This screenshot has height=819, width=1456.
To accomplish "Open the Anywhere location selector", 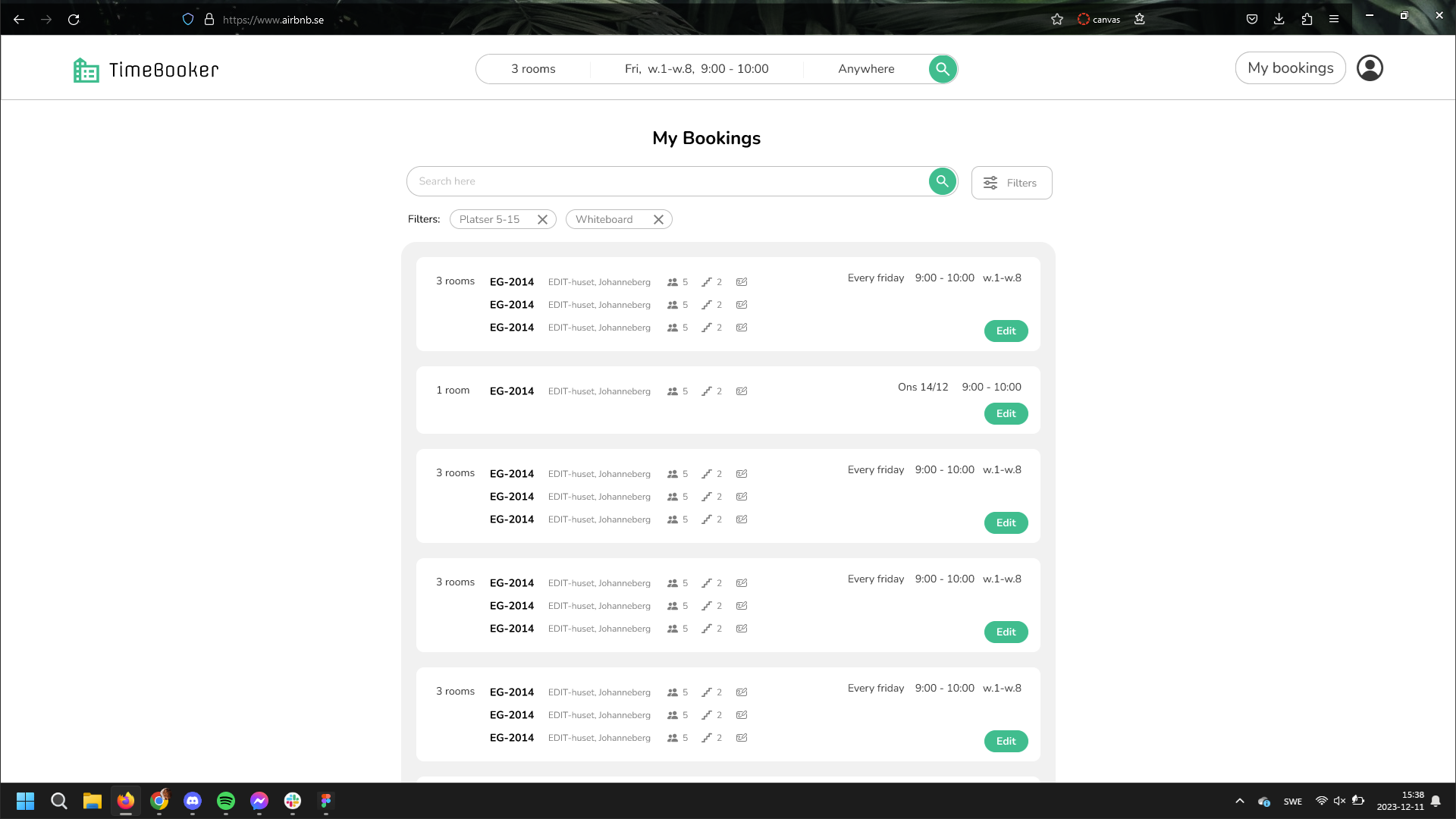I will tap(866, 69).
